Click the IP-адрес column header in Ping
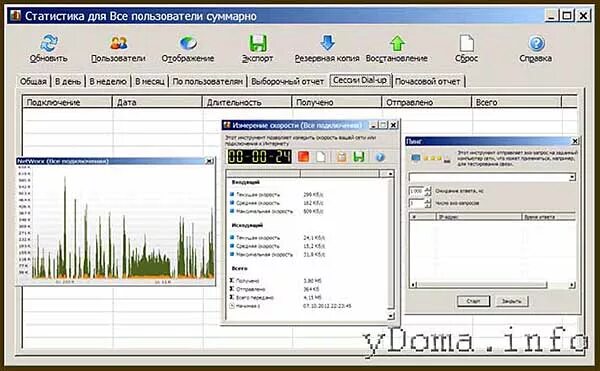 click(479, 217)
